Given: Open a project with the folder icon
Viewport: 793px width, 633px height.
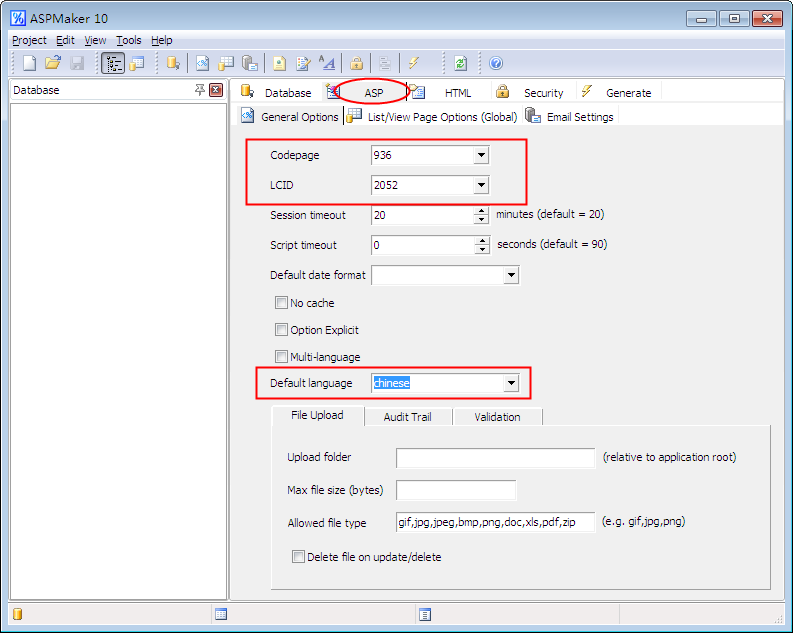Looking at the screenshot, I should [x=53, y=63].
